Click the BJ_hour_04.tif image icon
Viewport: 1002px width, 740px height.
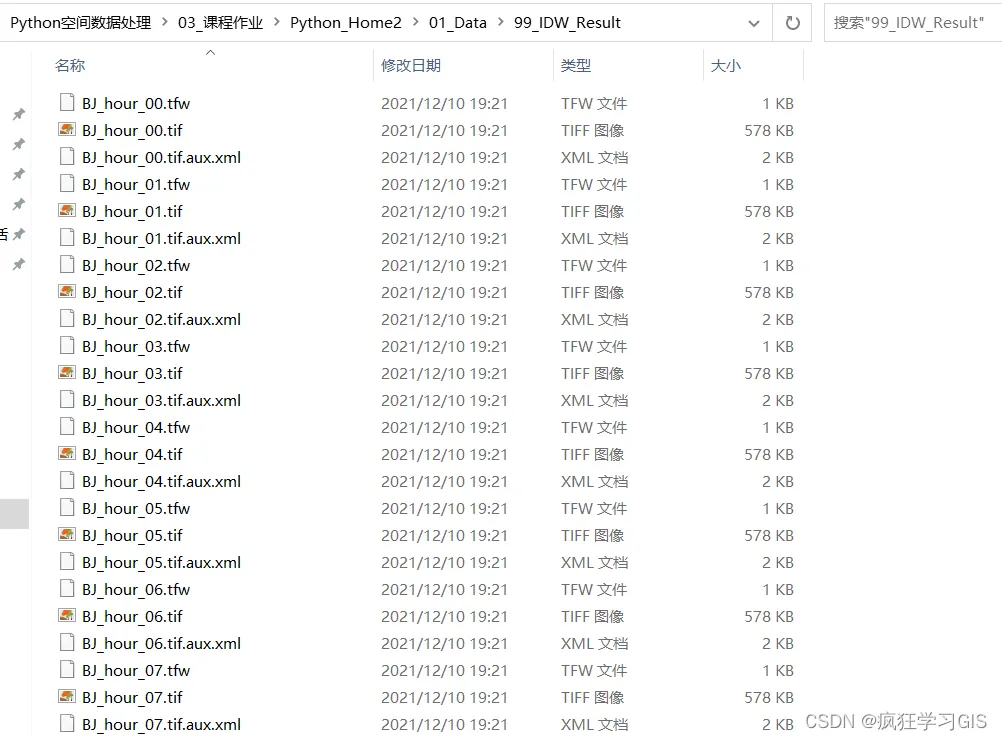67,454
